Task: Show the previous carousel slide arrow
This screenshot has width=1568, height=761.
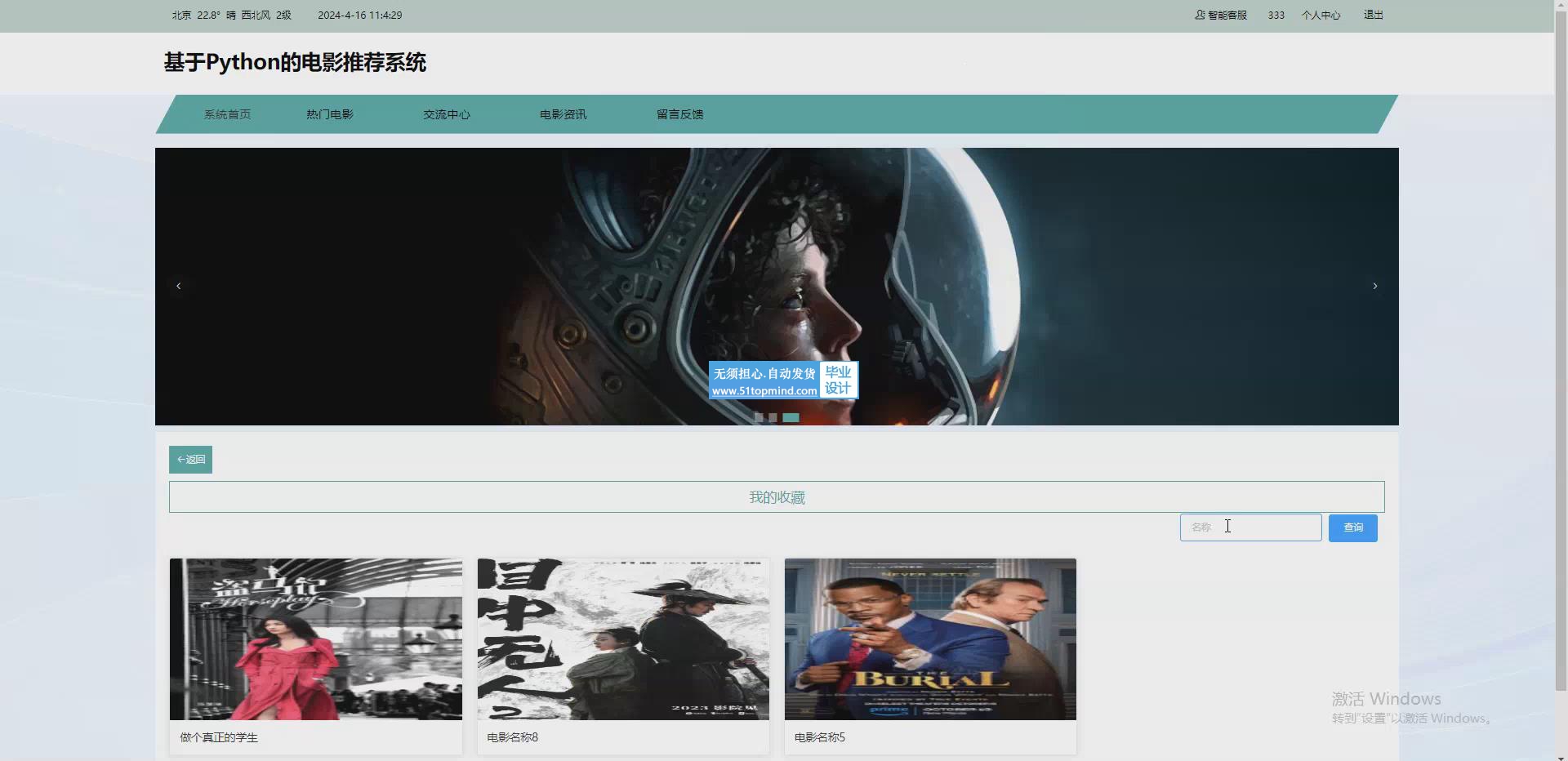Action: pyautogui.click(x=178, y=286)
